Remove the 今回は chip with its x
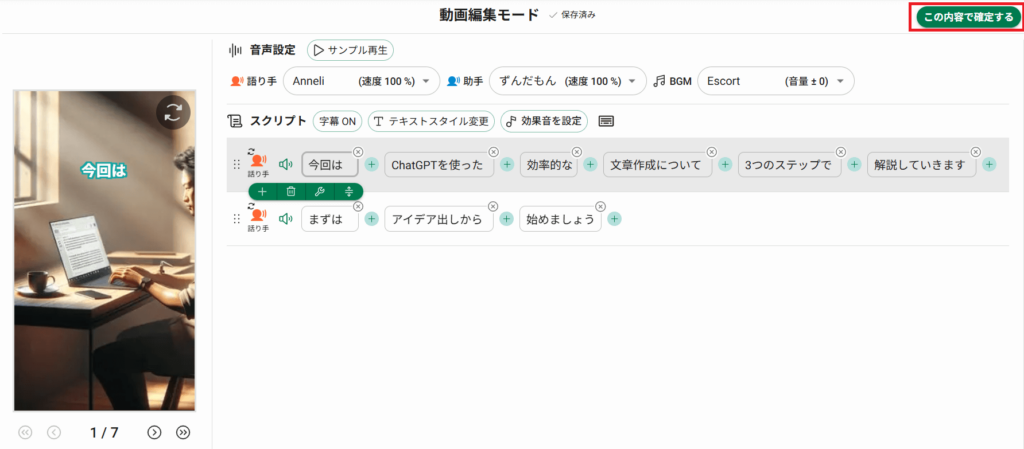Image resolution: width=1024 pixels, height=449 pixels. click(x=357, y=152)
